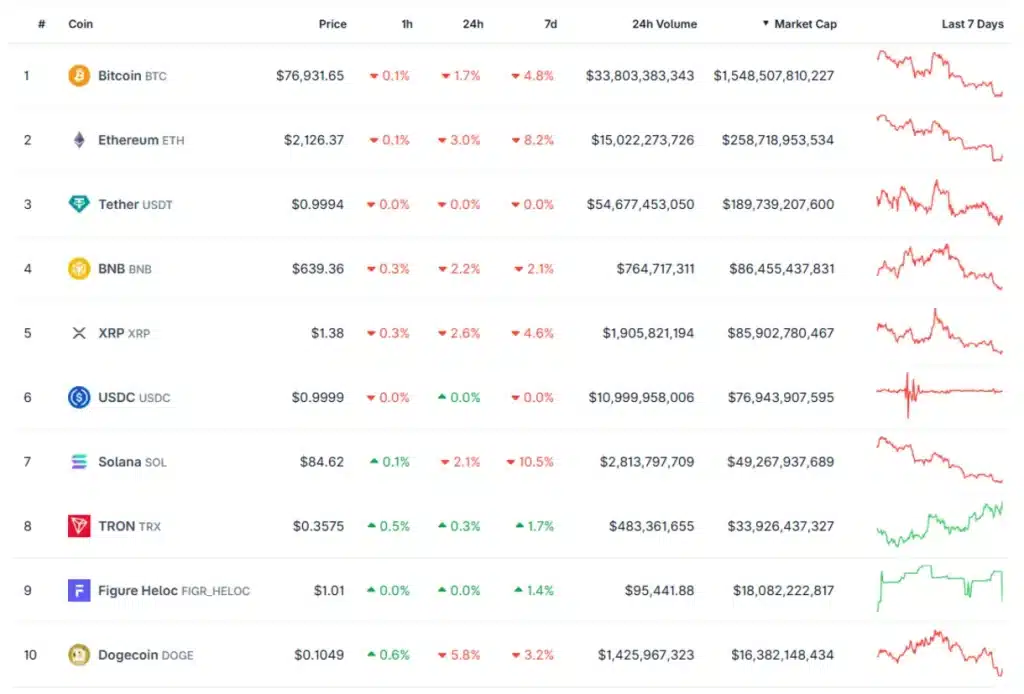This screenshot has width=1024, height=694.
Task: Sort by 7d column header
Action: coord(551,24)
